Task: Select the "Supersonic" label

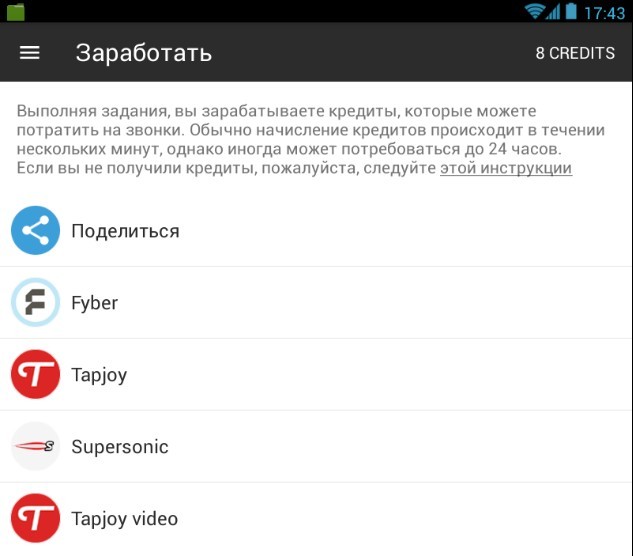Action: [120, 447]
